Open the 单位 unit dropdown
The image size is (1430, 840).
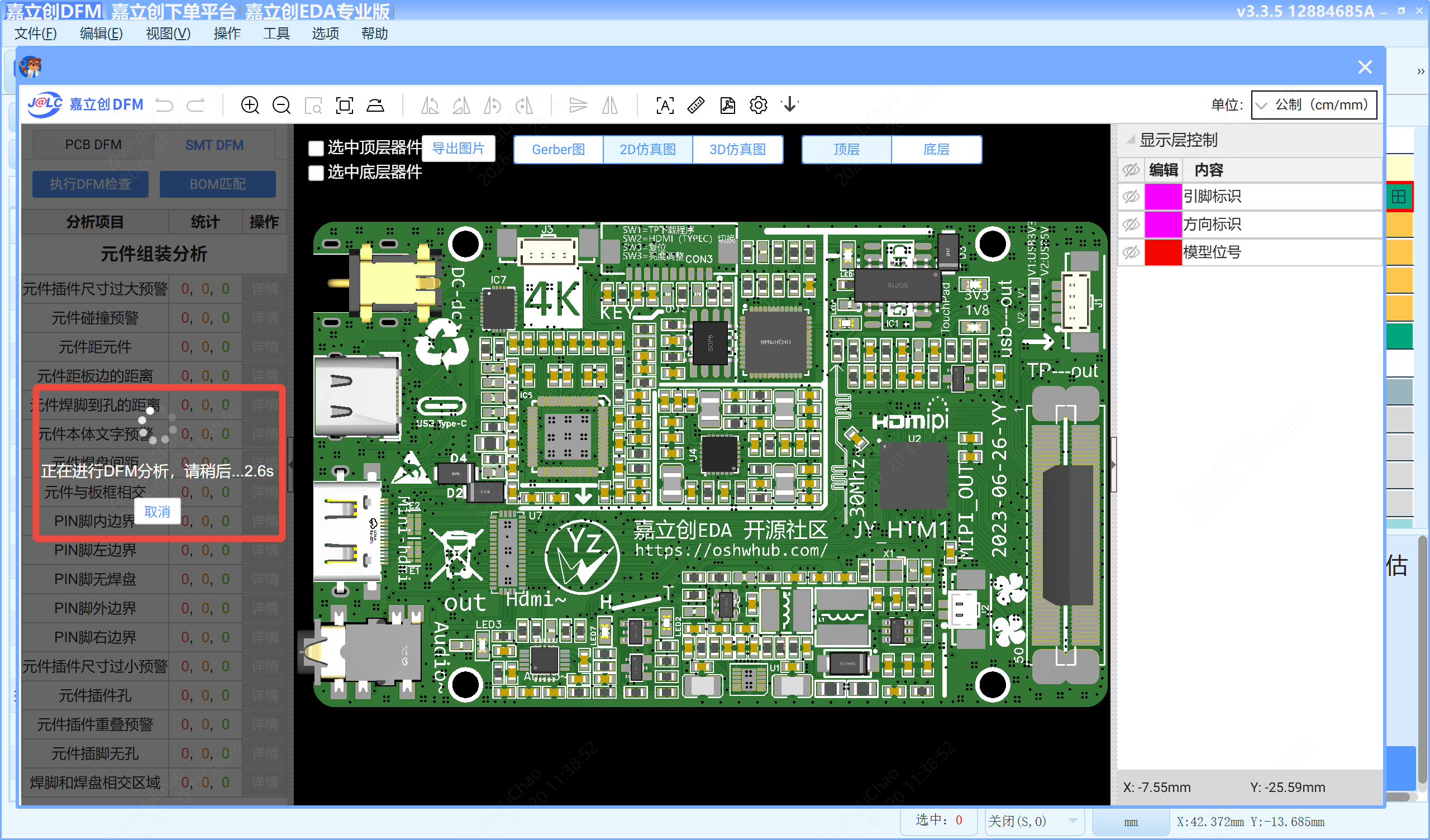point(1314,105)
